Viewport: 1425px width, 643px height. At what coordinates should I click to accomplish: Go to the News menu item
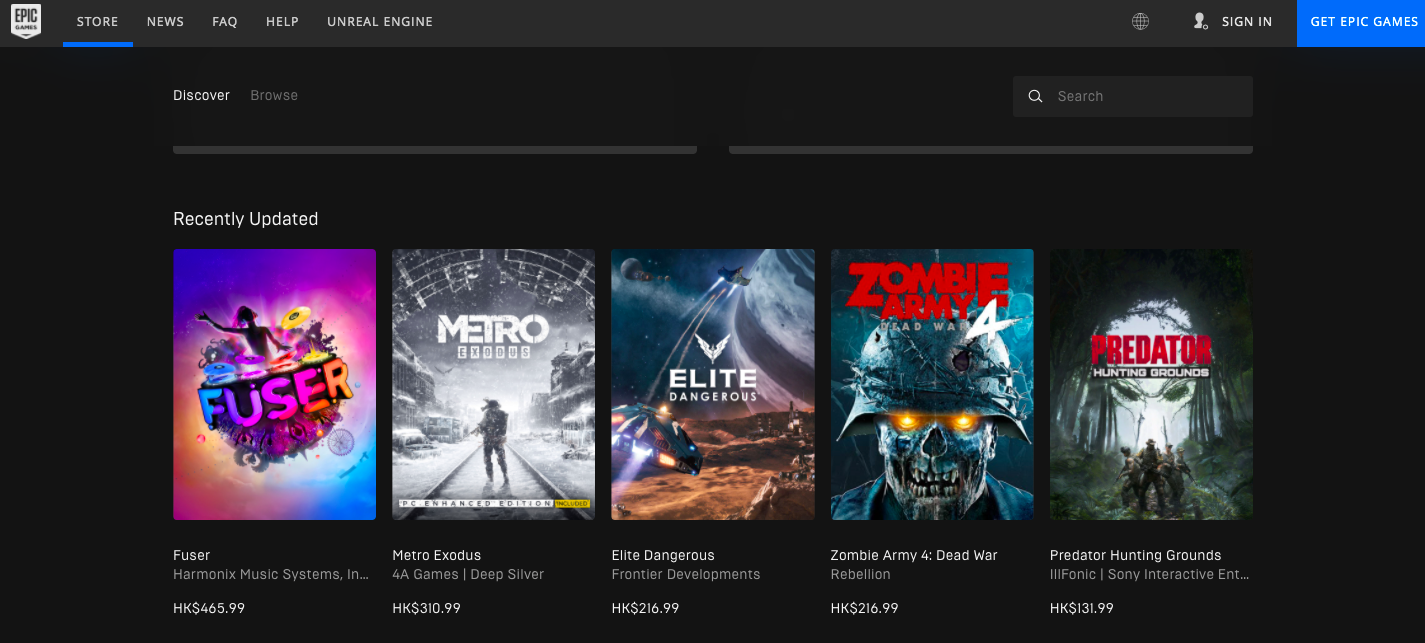pos(165,22)
